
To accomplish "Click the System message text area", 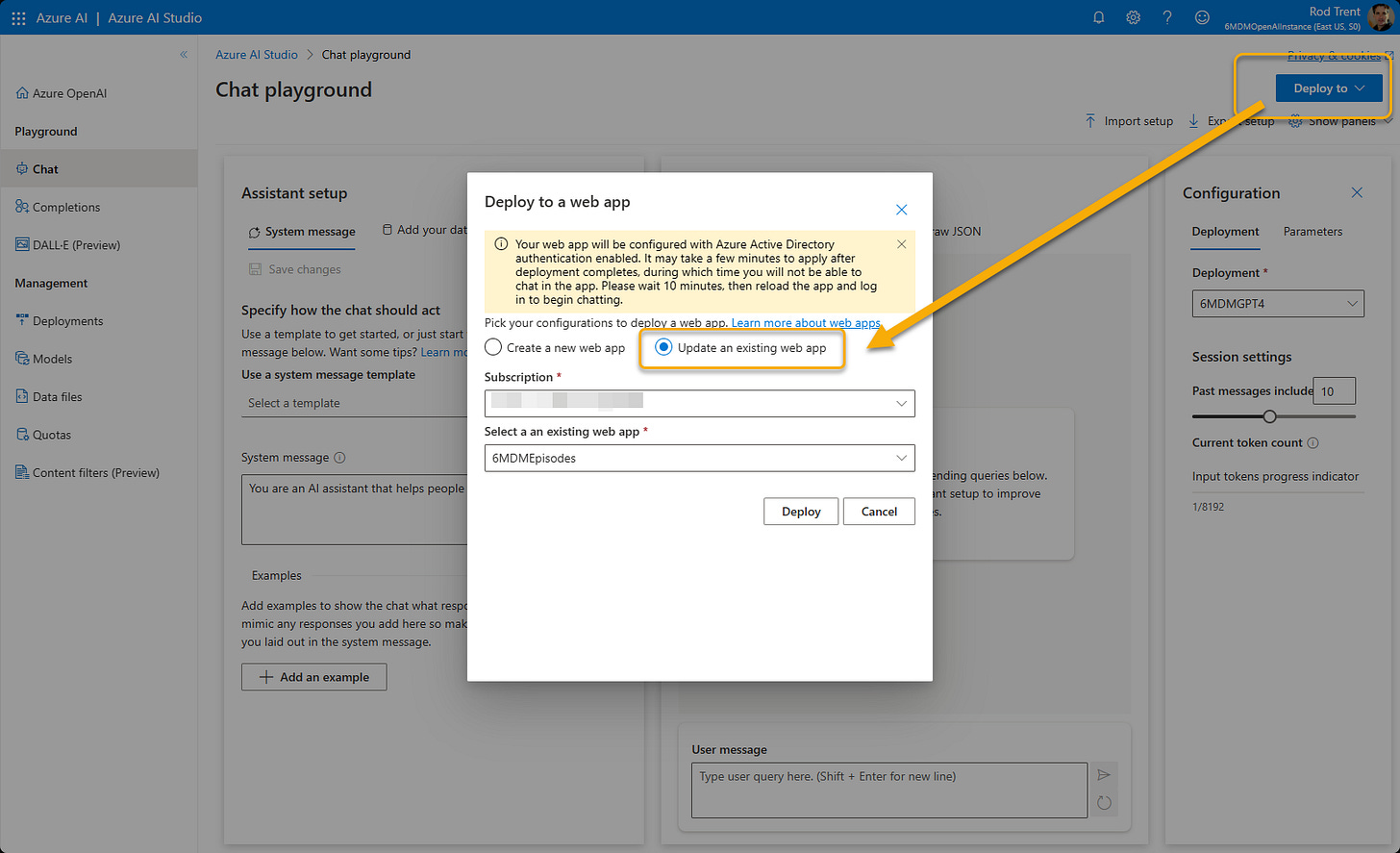I will pyautogui.click(x=354, y=510).
